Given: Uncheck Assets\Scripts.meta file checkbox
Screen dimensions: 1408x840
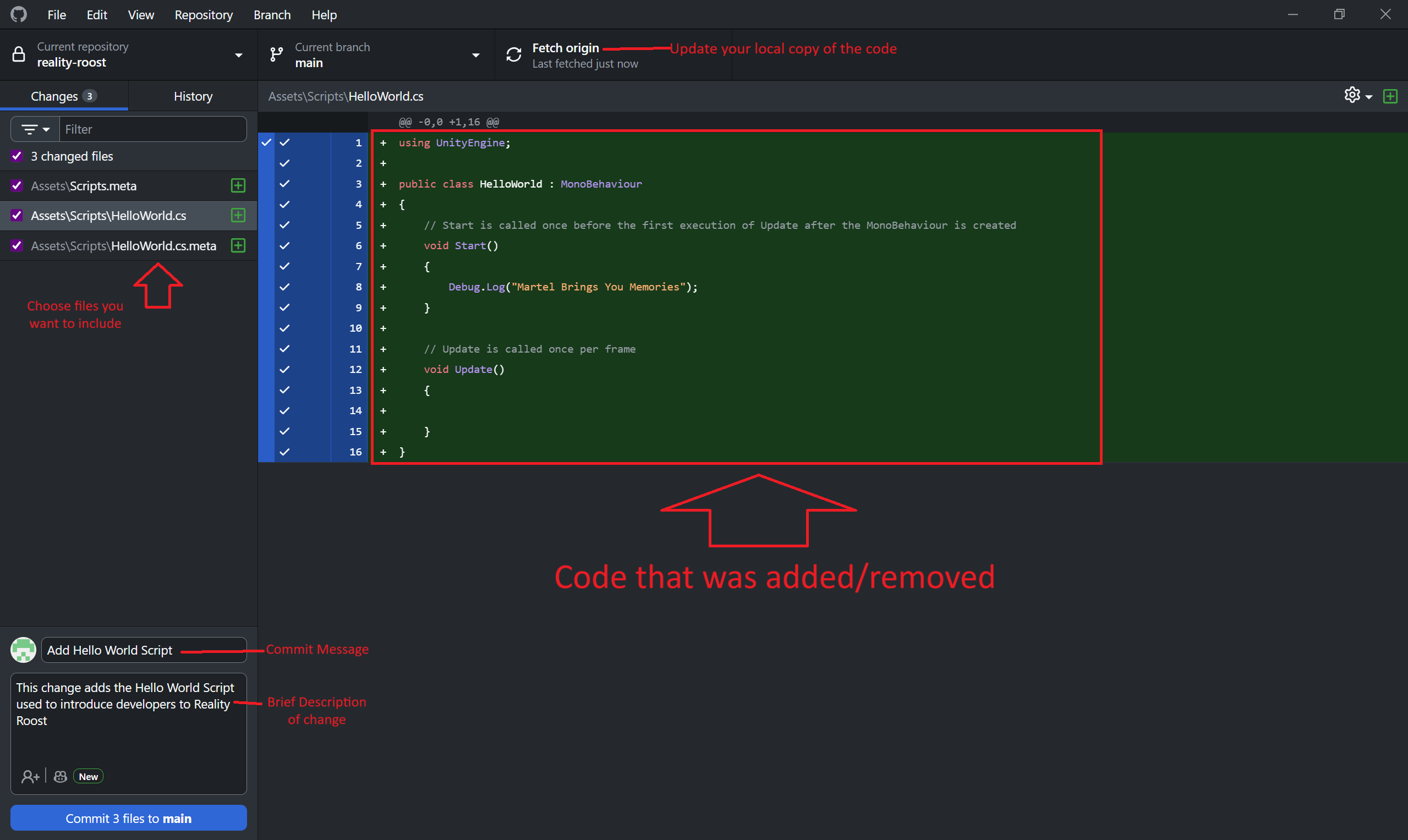Looking at the screenshot, I should coord(17,186).
